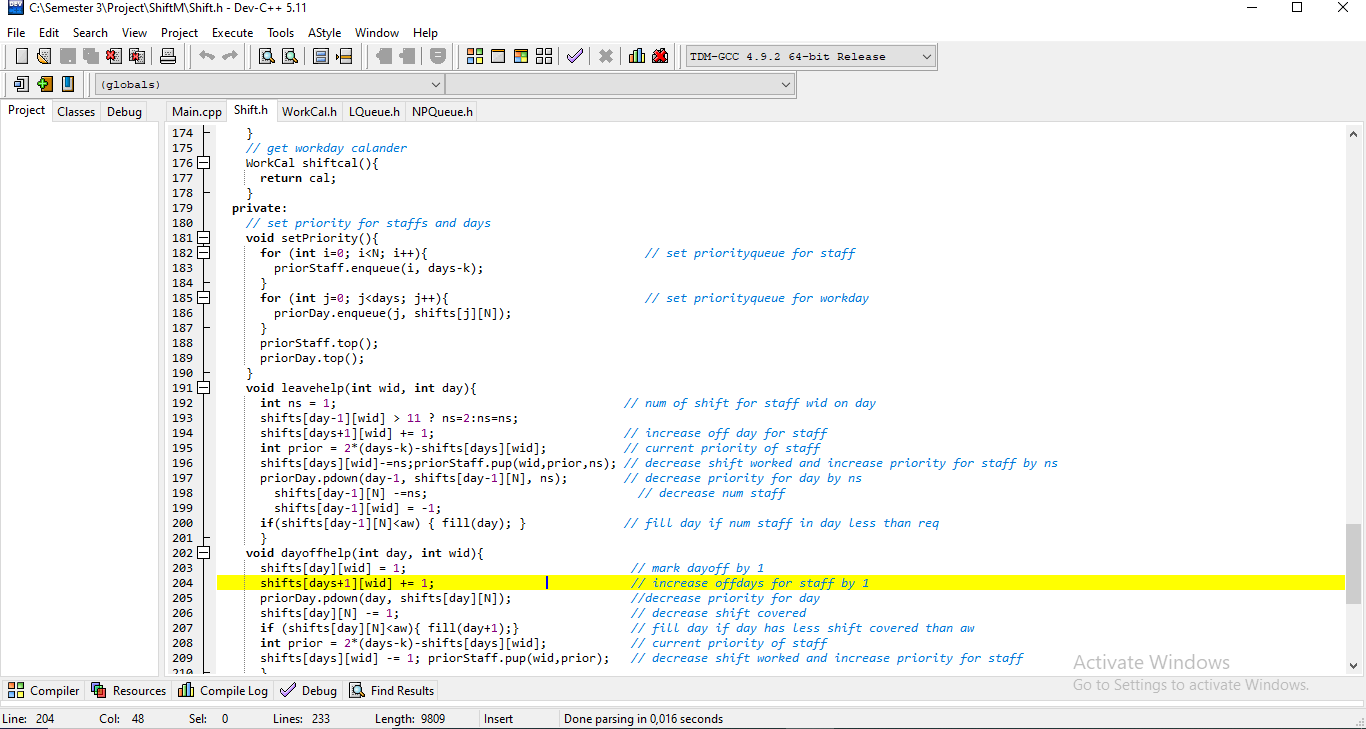Select the Debug tab in the side panel
Viewport: 1366px width, 729px height.
point(124,112)
